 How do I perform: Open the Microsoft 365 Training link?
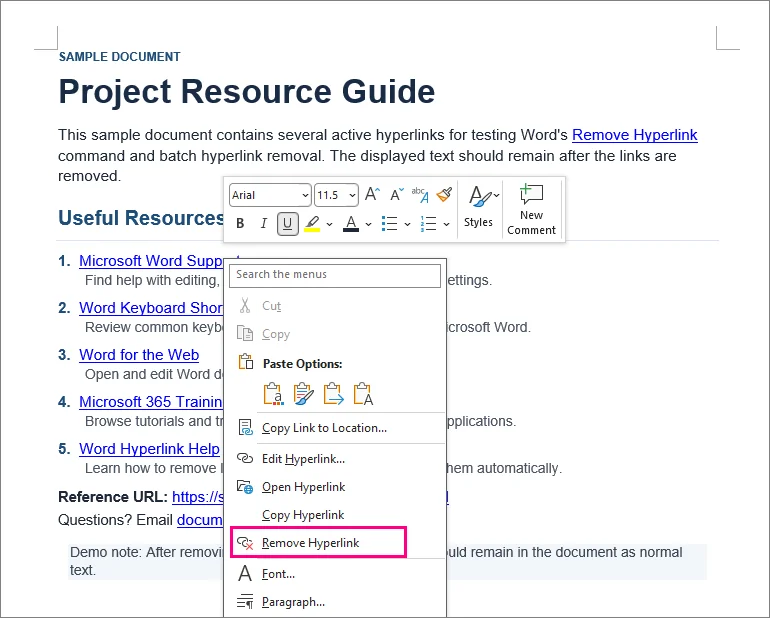tap(151, 402)
